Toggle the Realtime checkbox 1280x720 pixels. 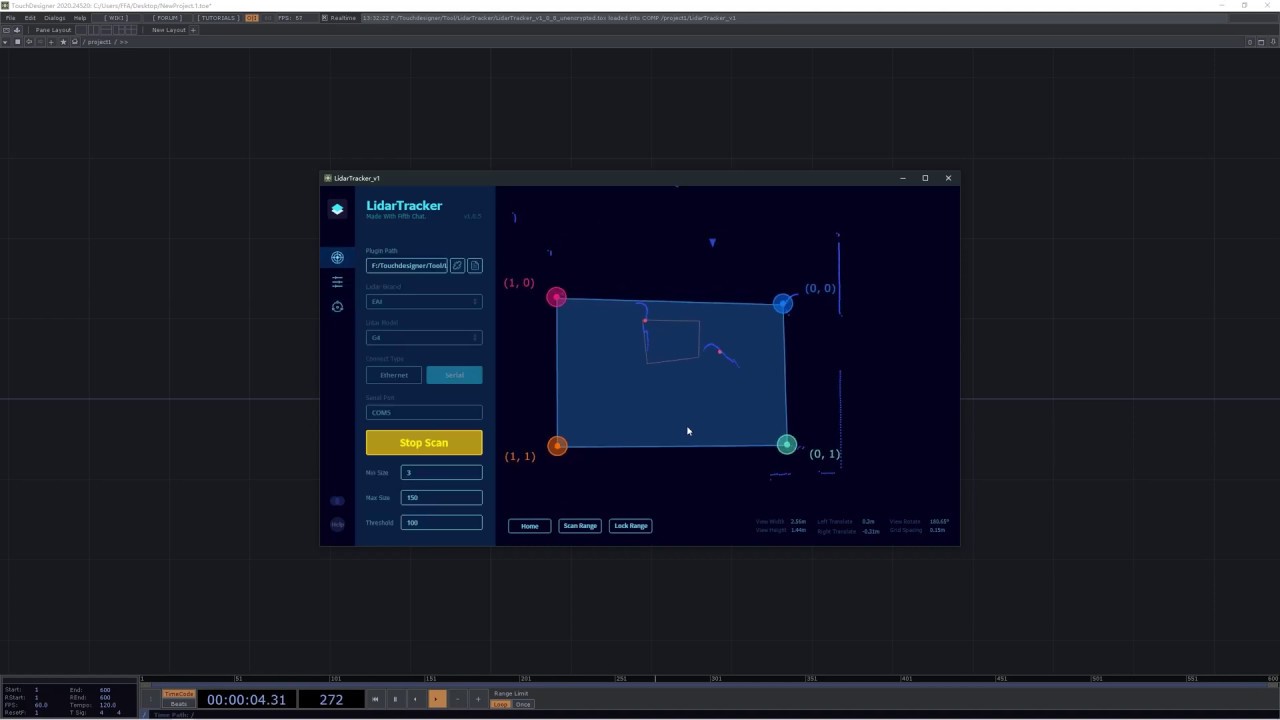click(324, 18)
